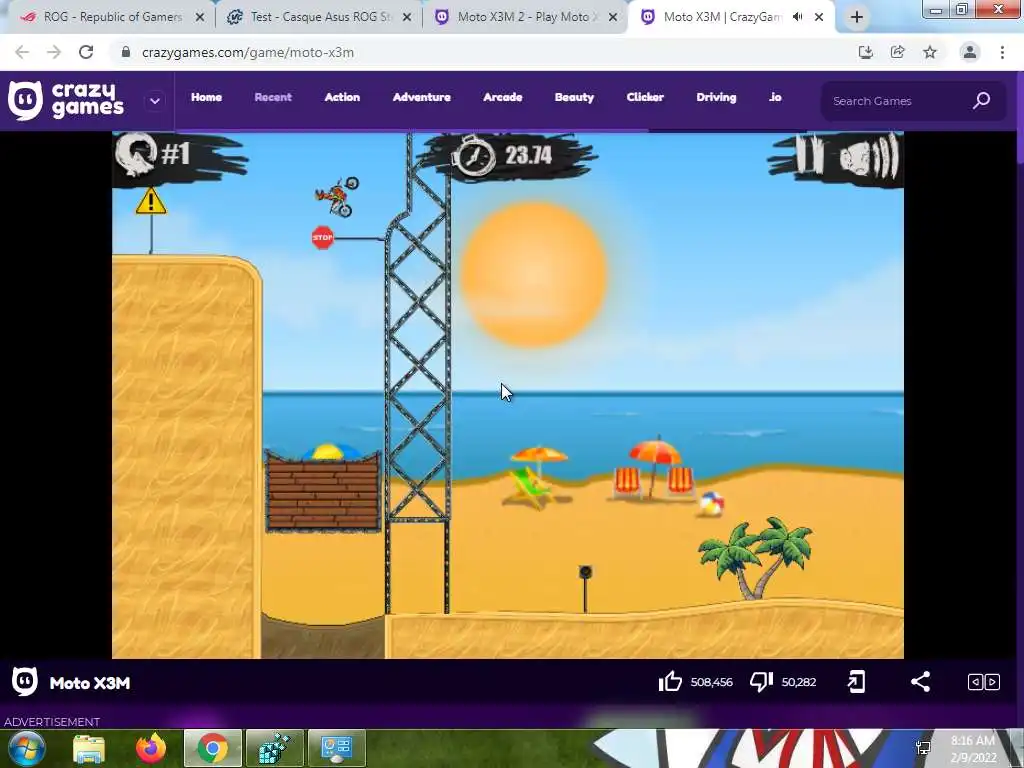The width and height of the screenshot is (1024, 768).
Task: Open the Beauty games category
Action: 574,97
